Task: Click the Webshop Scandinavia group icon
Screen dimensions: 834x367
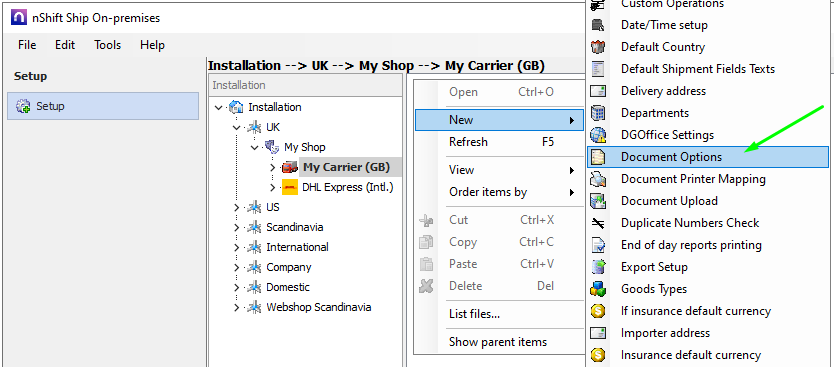Action: (x=254, y=307)
